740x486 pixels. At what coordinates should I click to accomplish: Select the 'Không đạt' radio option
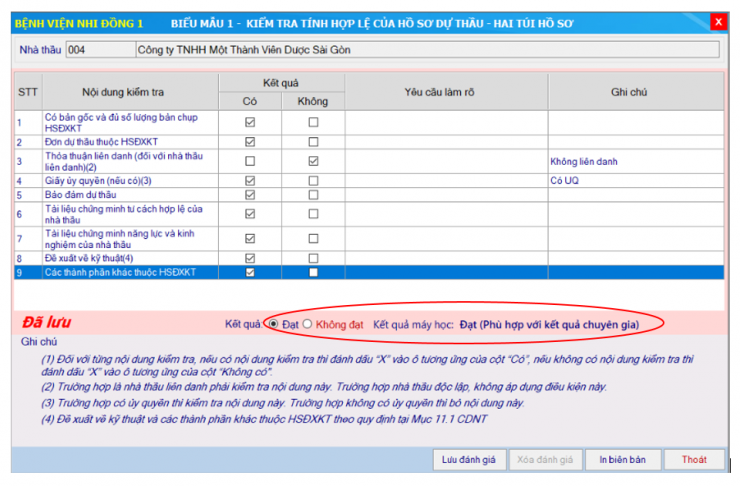pyautogui.click(x=307, y=325)
